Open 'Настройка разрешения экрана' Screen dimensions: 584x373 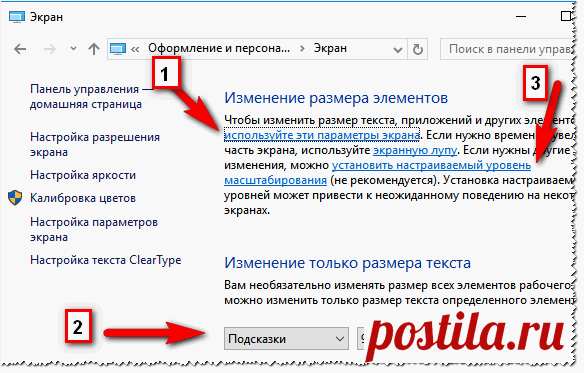tap(95, 145)
